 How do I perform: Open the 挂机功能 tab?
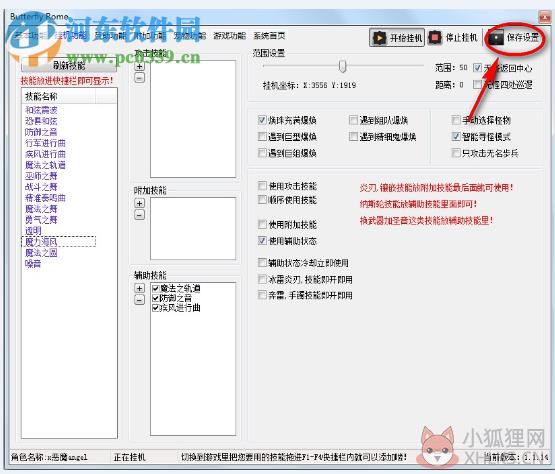click(71, 35)
